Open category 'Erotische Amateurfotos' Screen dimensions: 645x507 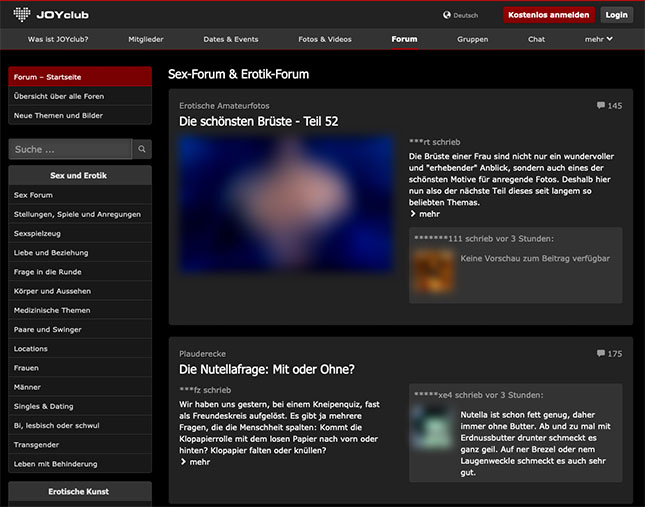(x=224, y=106)
